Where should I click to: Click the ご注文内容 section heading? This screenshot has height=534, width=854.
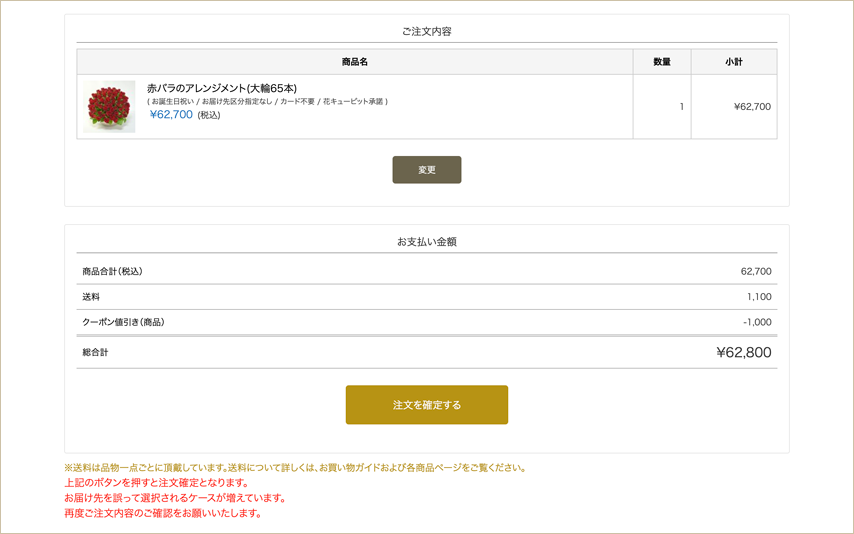427,32
